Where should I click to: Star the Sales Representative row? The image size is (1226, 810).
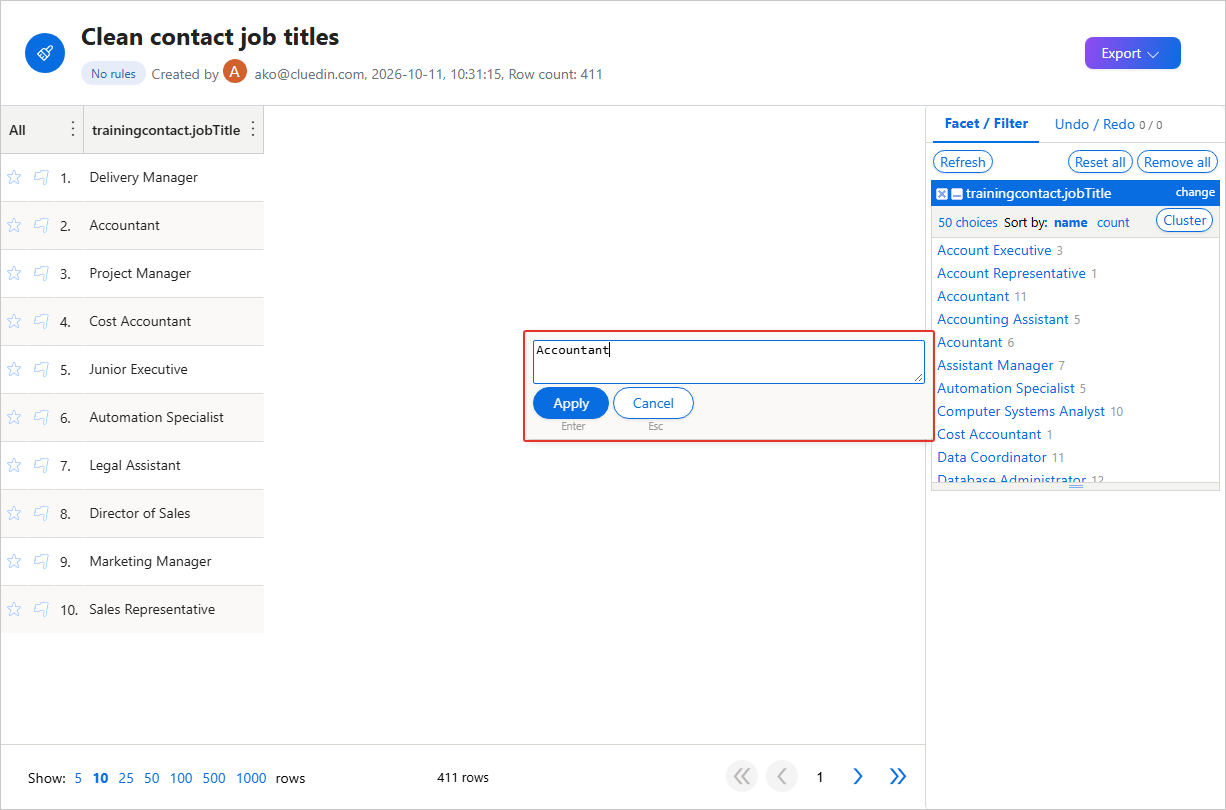[x=14, y=609]
